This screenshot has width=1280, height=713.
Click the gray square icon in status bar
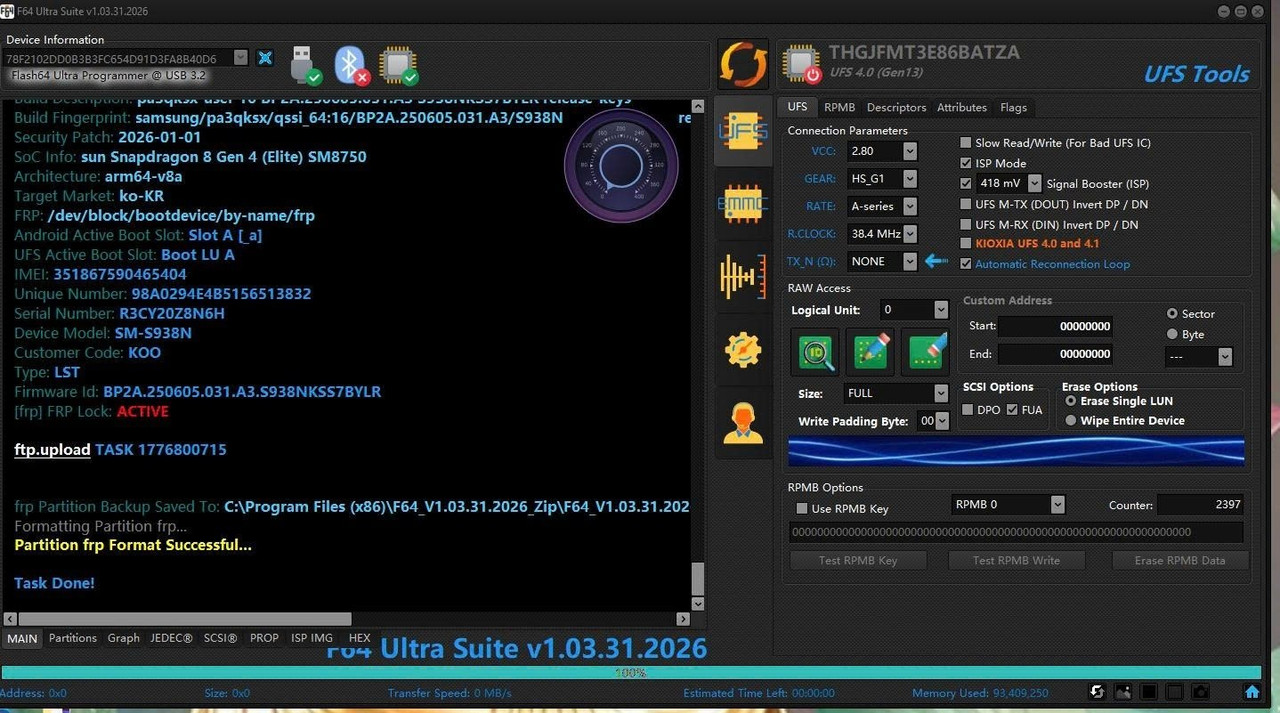(1175, 692)
